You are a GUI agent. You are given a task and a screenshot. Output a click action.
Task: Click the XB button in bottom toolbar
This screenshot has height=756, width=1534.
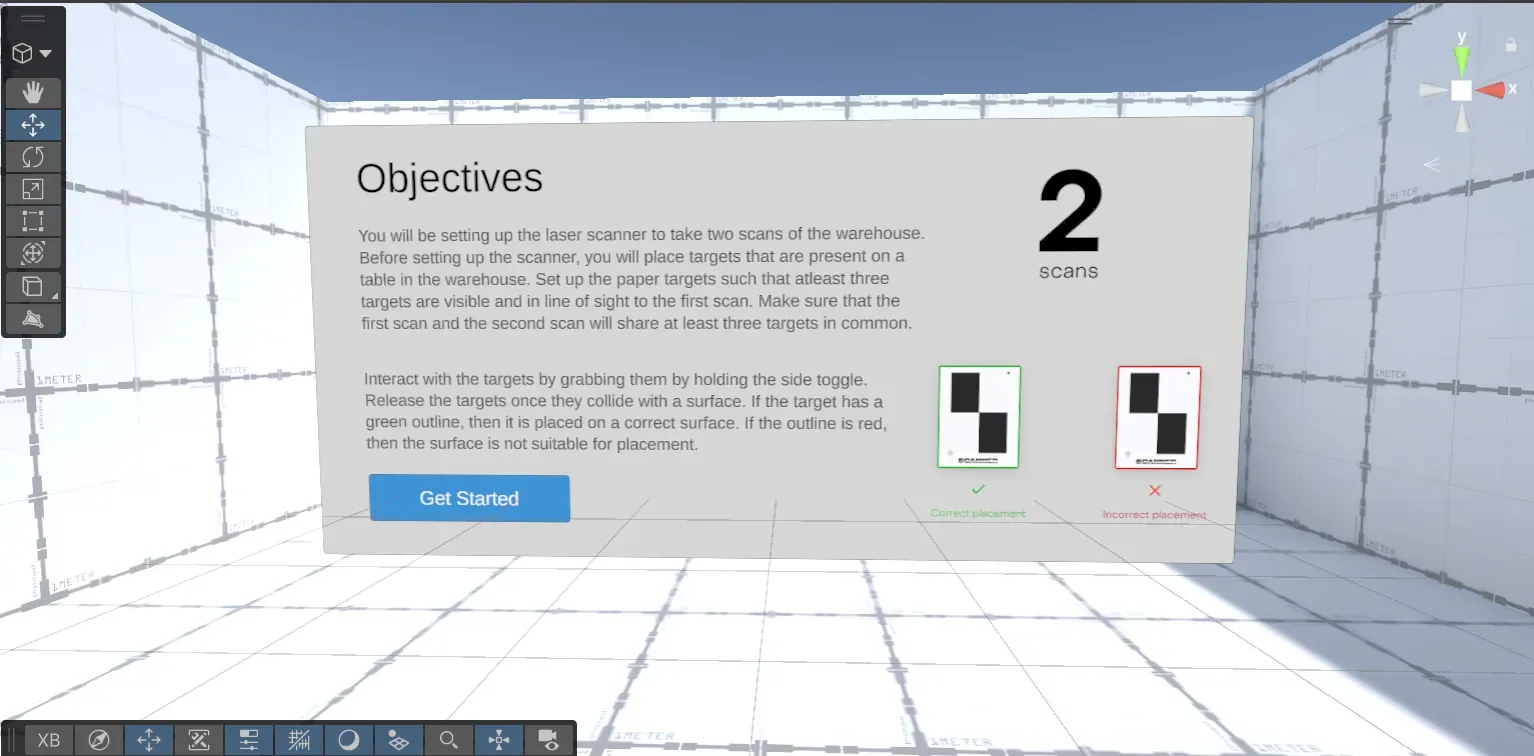pyautogui.click(x=49, y=740)
